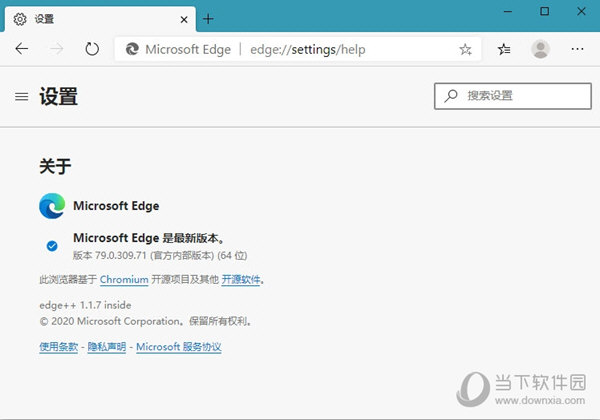Open the three-dot settings and more menu
Viewport: 600px width, 420px height.
577,49
